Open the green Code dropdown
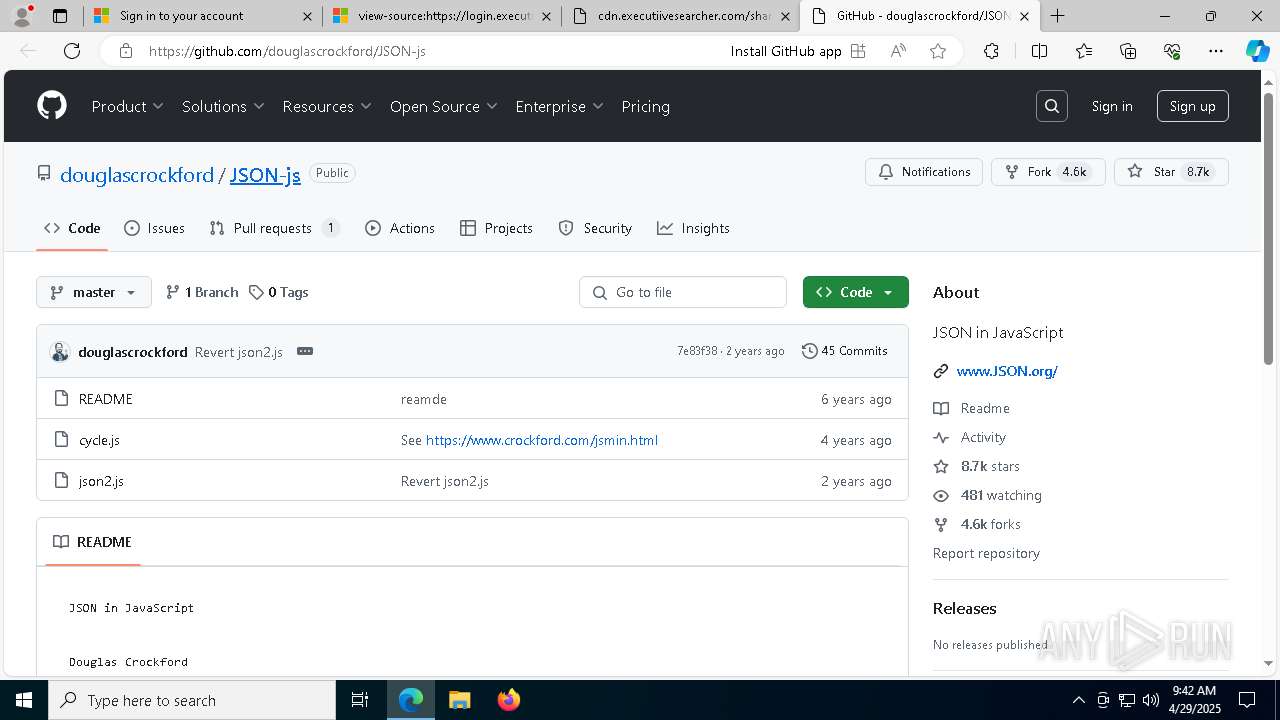Screen dimensions: 1280x720 point(856,292)
